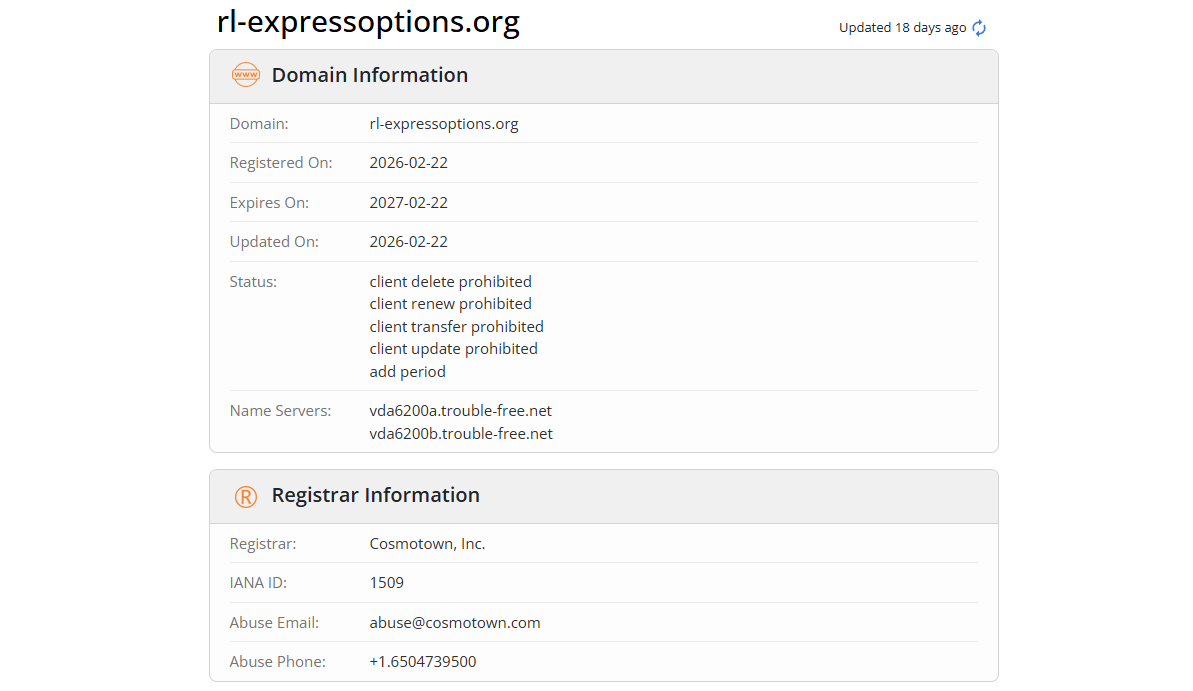Click the rl-expressoptions.org page title
The height and width of the screenshot is (691, 1193).
pyautogui.click(x=368, y=22)
